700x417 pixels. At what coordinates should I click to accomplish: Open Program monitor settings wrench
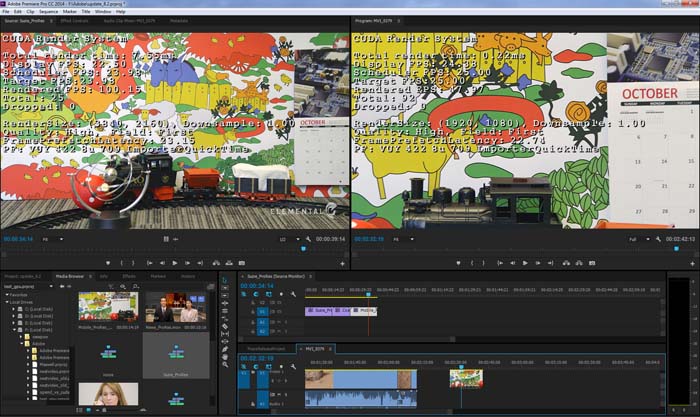tap(658, 239)
